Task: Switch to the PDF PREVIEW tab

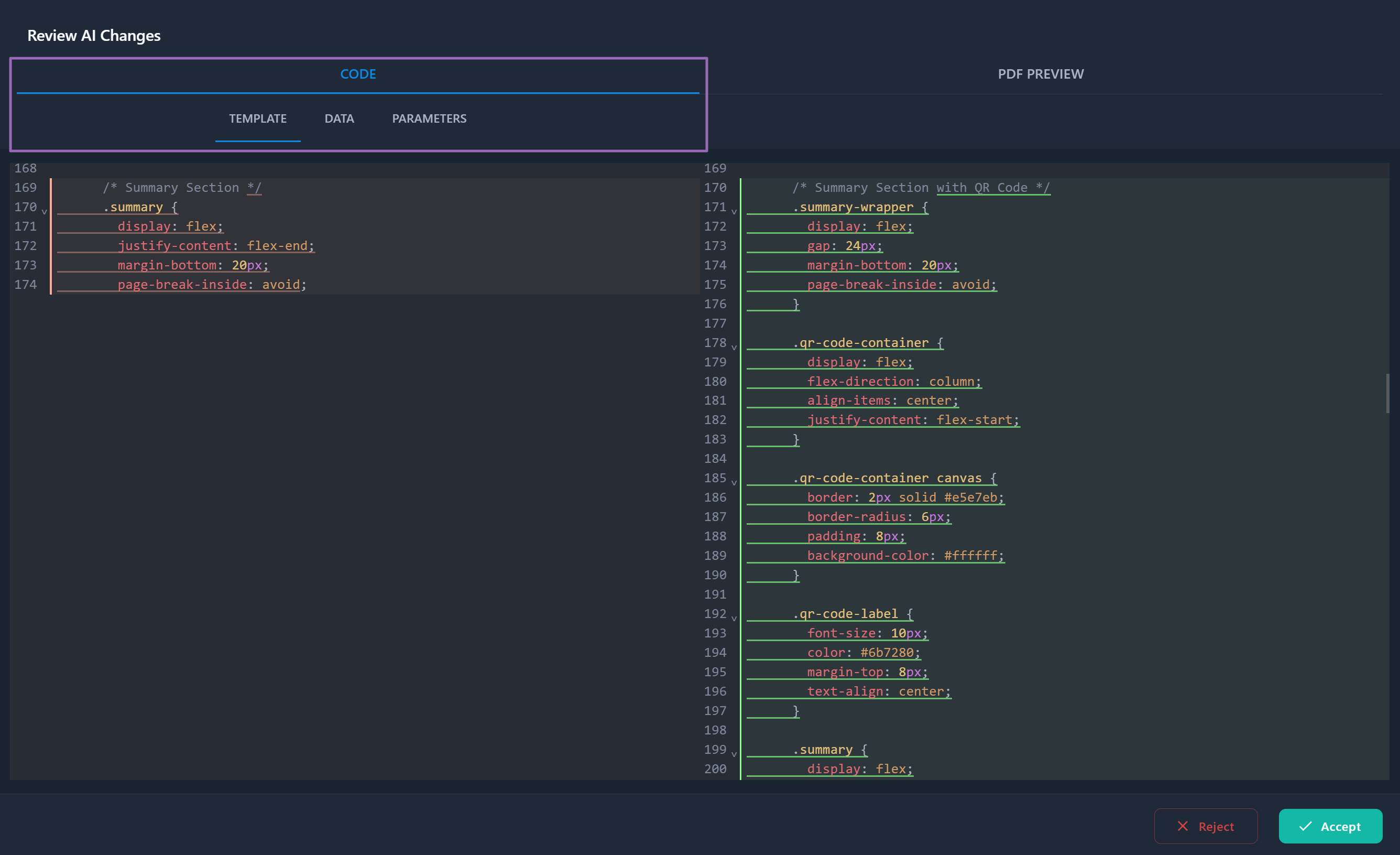Action: [x=1040, y=74]
